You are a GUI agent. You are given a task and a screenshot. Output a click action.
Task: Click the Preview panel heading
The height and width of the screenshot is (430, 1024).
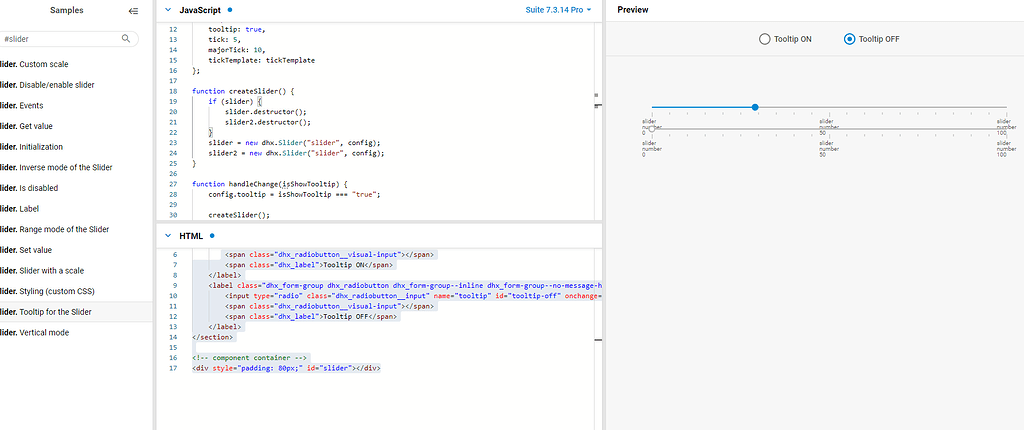coord(633,10)
